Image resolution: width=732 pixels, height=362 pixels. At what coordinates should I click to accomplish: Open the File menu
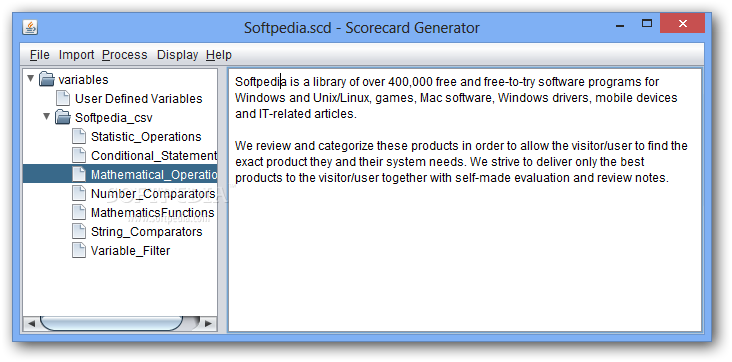click(39, 55)
